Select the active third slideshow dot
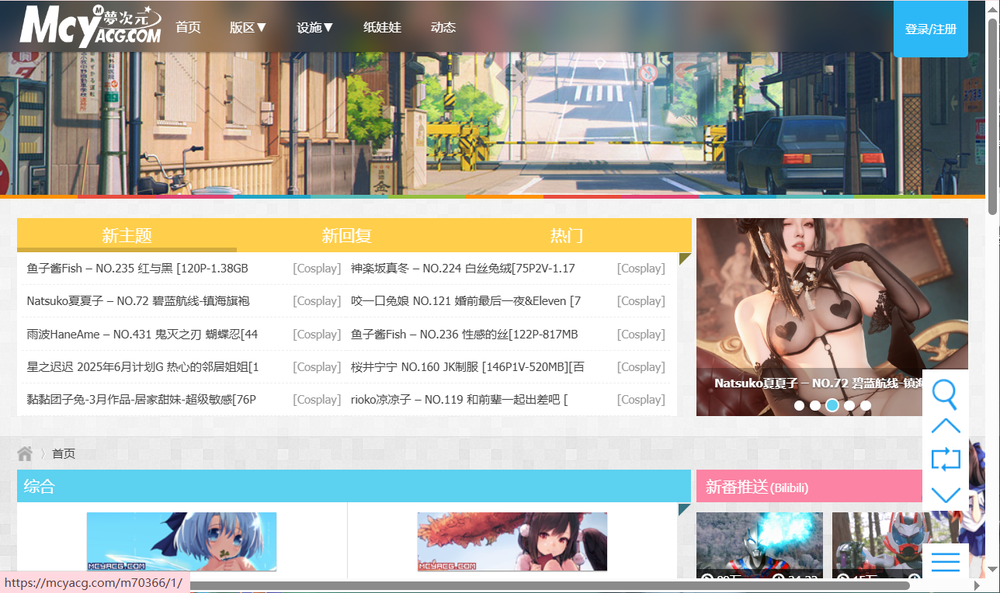 click(x=832, y=405)
